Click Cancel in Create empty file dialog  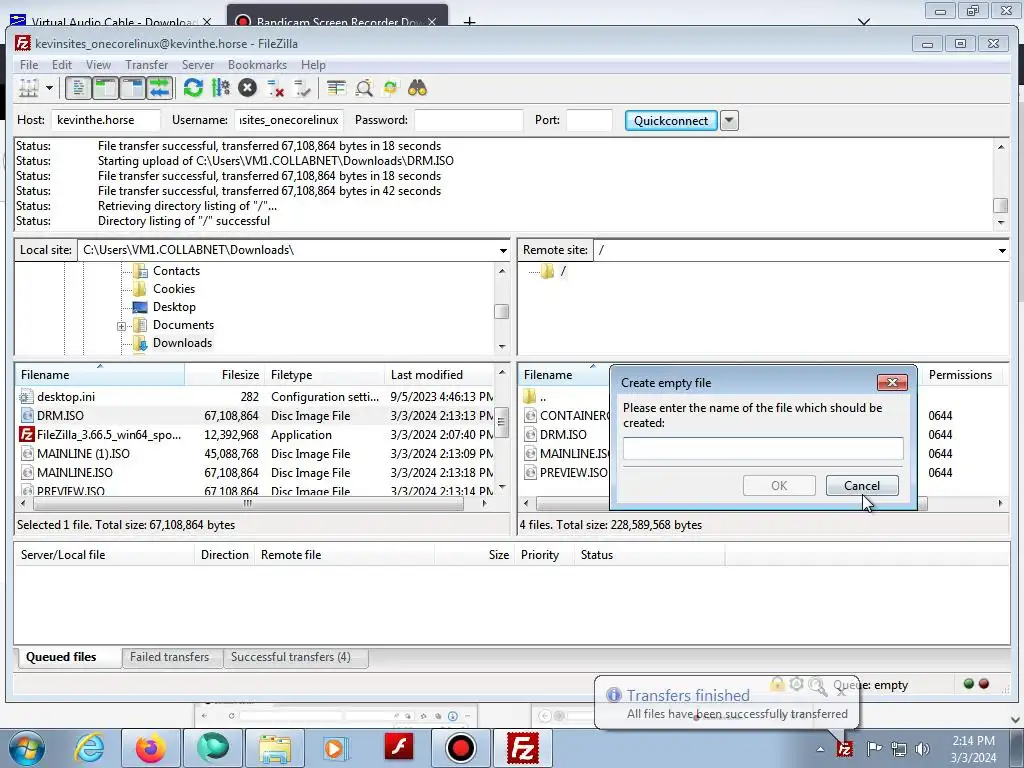pos(862,485)
